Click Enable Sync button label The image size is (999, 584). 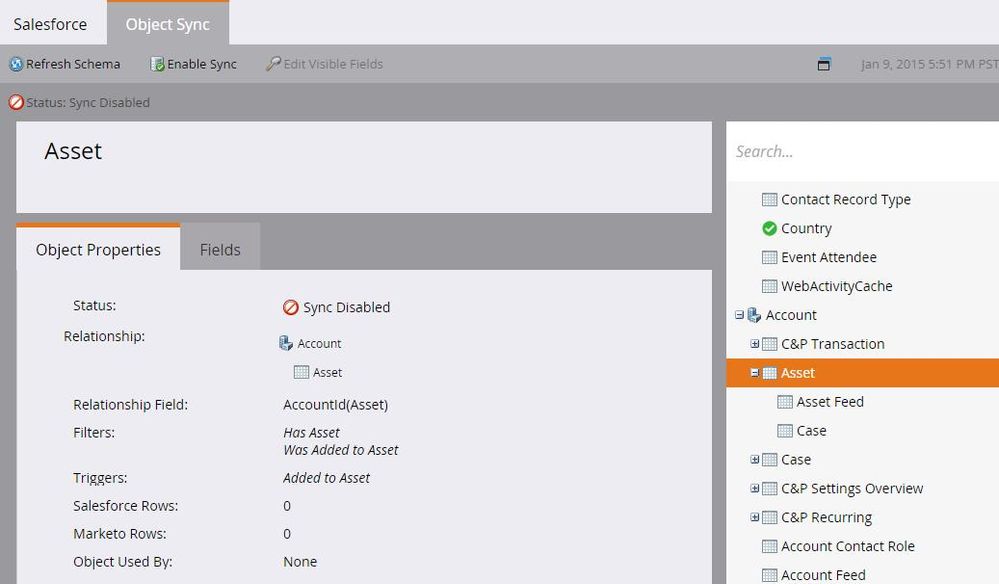202,64
